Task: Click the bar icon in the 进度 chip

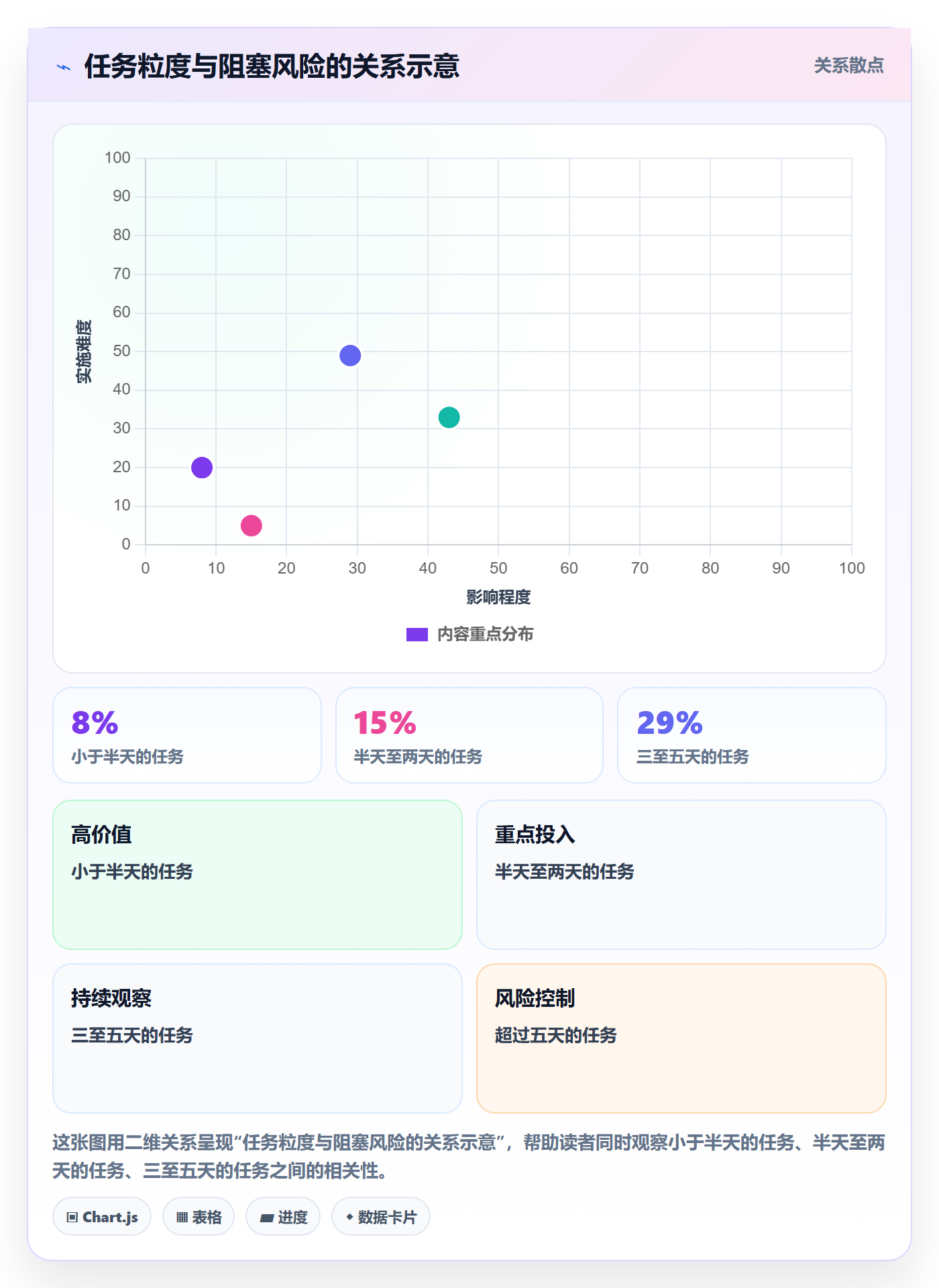Action: point(267,1218)
